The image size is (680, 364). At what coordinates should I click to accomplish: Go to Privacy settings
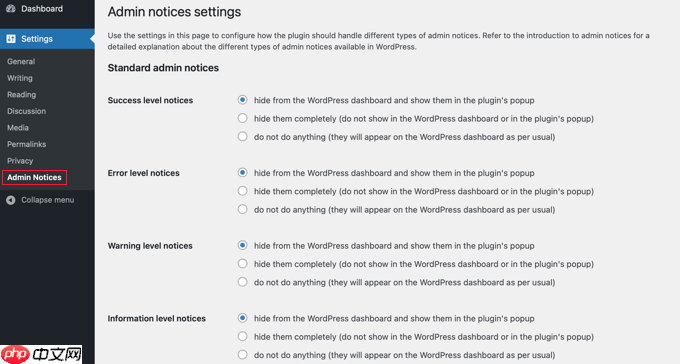point(20,161)
